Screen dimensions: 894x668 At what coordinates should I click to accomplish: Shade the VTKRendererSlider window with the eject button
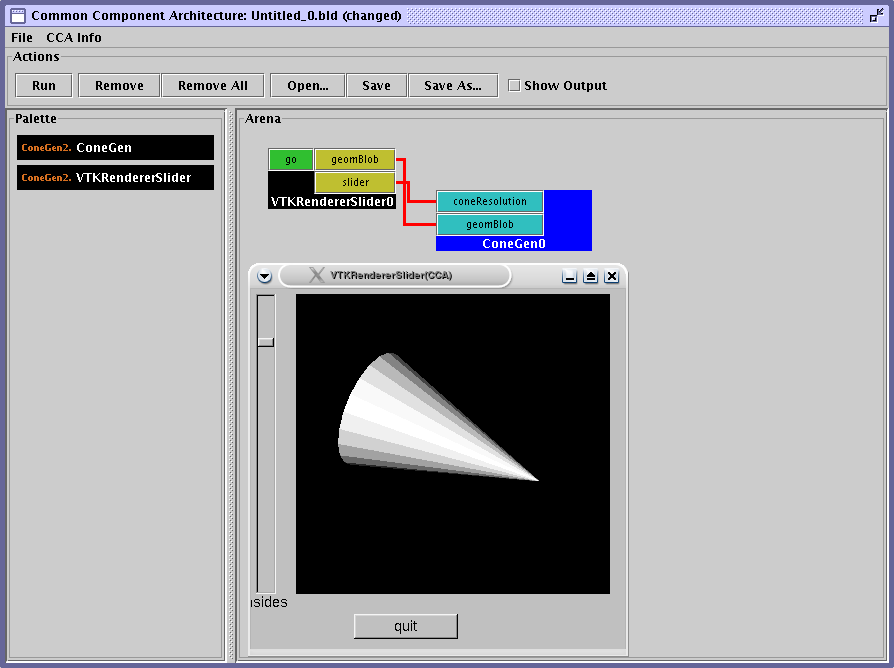pos(590,276)
